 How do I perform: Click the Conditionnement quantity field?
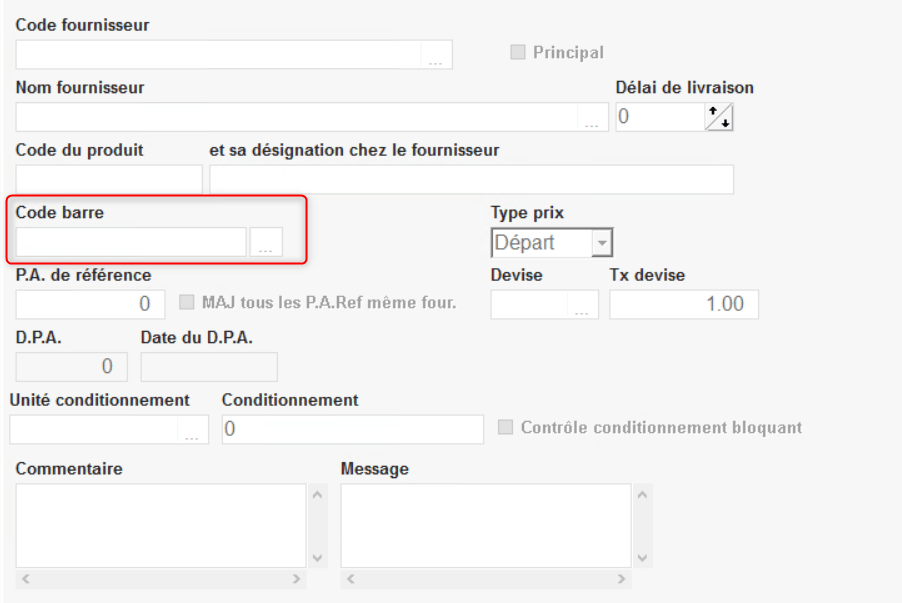pos(352,429)
